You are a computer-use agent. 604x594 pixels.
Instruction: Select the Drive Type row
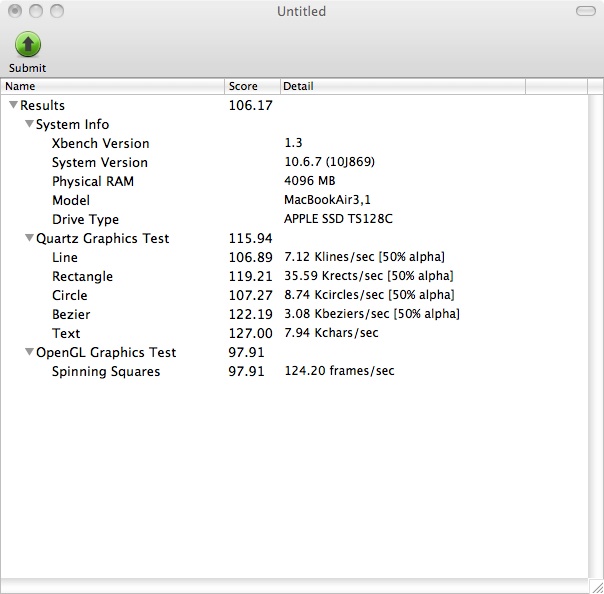(294, 219)
